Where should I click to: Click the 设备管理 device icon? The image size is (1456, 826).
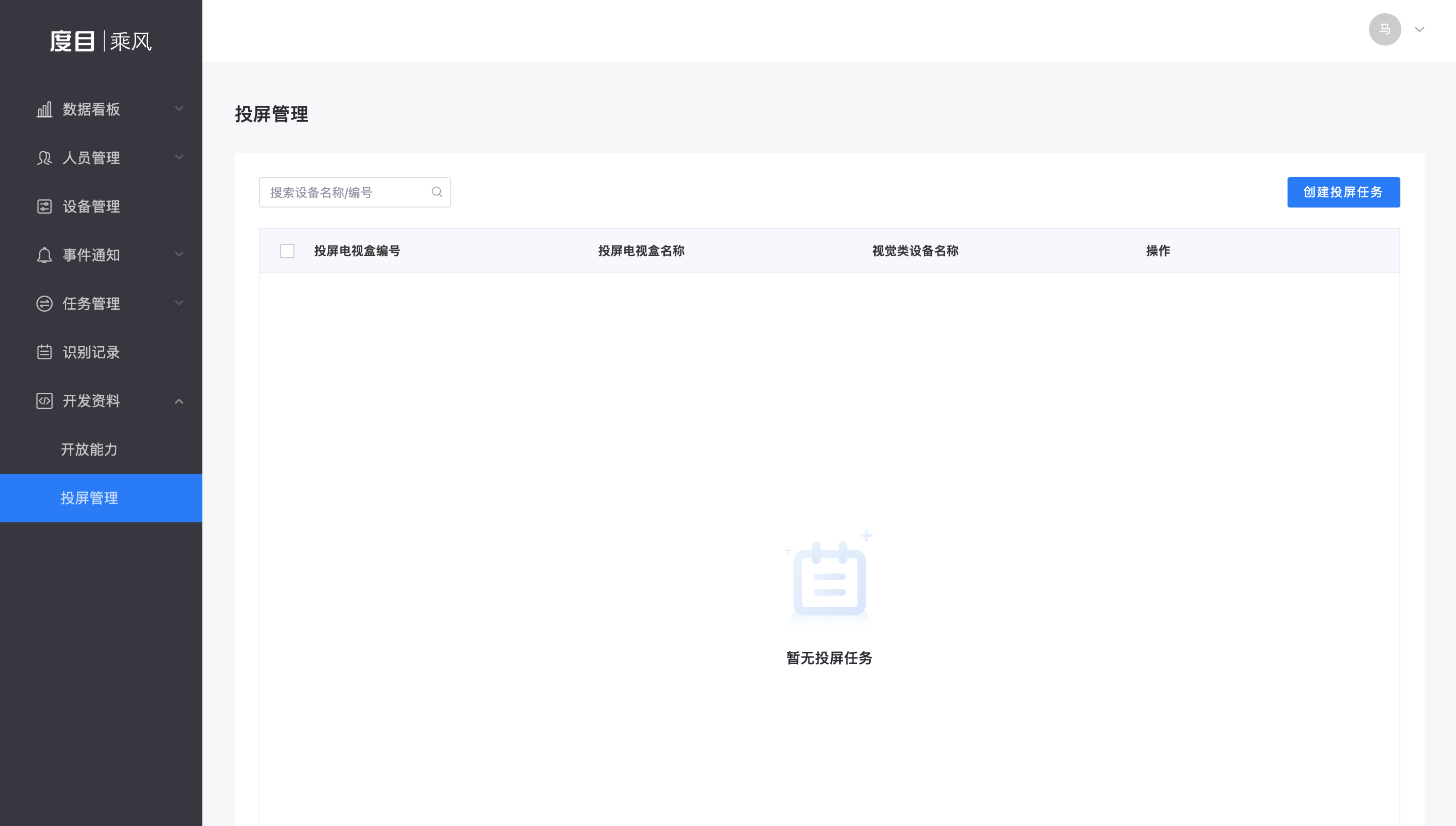pyautogui.click(x=44, y=206)
